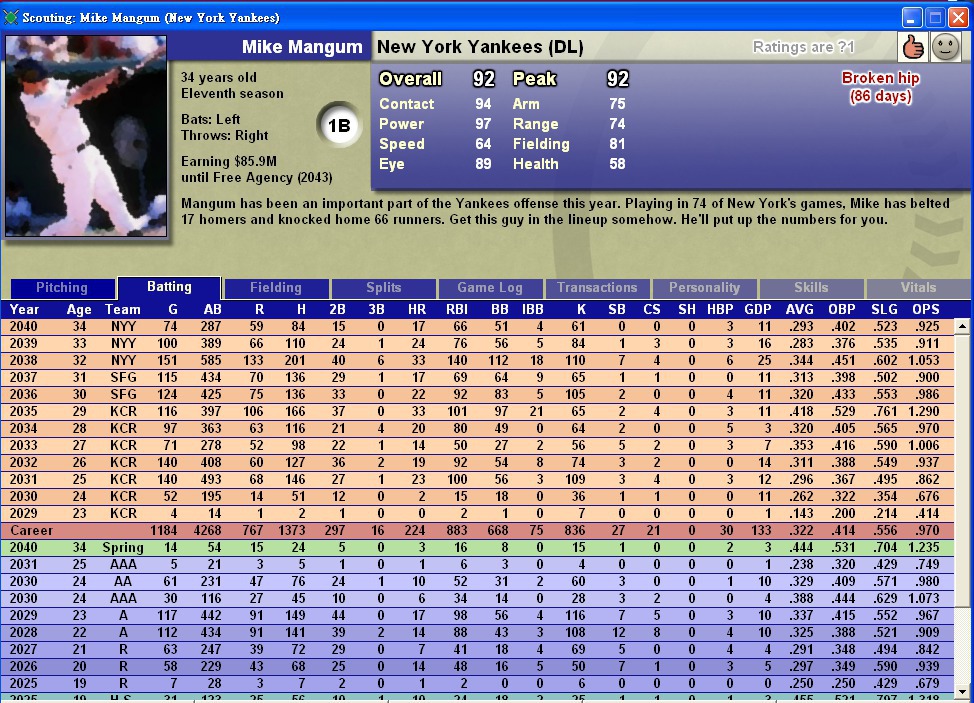Select the 2040 NYY season row

click(x=477, y=326)
